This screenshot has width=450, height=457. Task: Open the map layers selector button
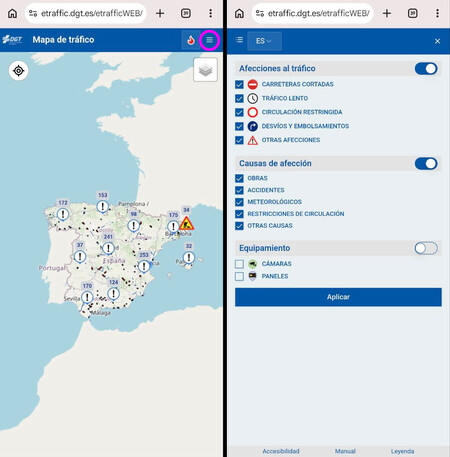pyautogui.click(x=205, y=70)
